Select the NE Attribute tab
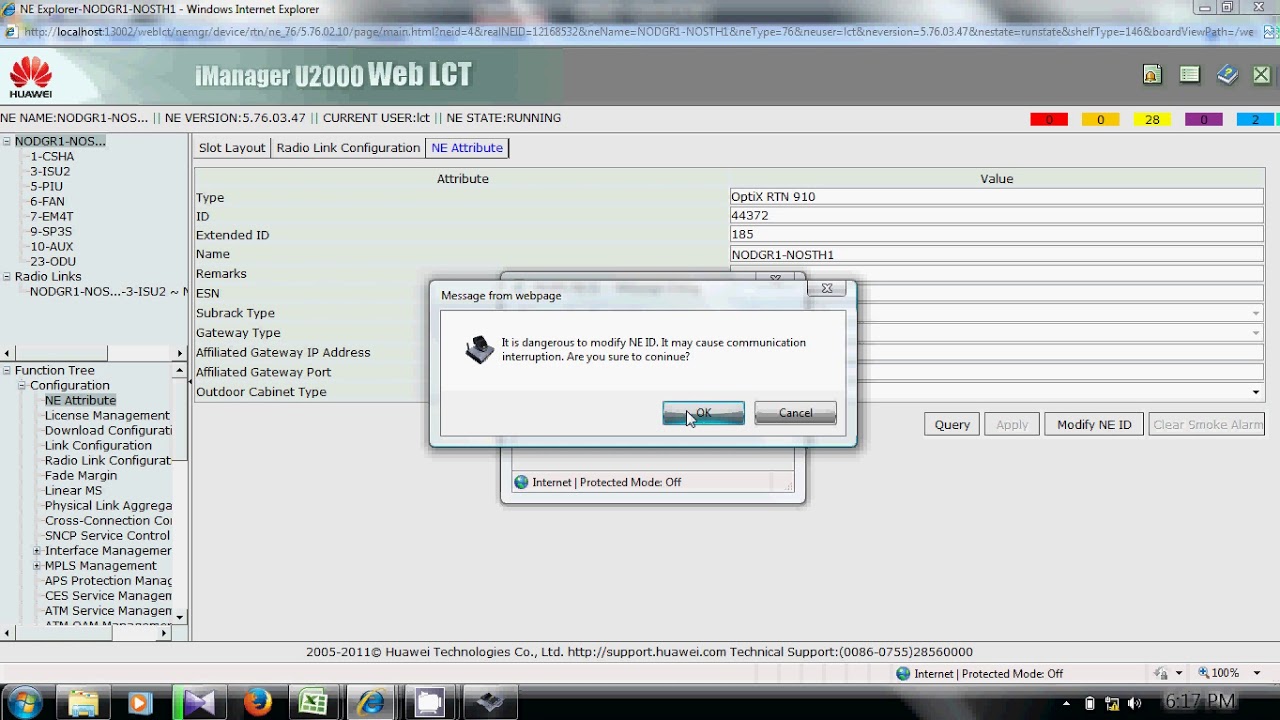This screenshot has height=720, width=1280. coord(467,147)
